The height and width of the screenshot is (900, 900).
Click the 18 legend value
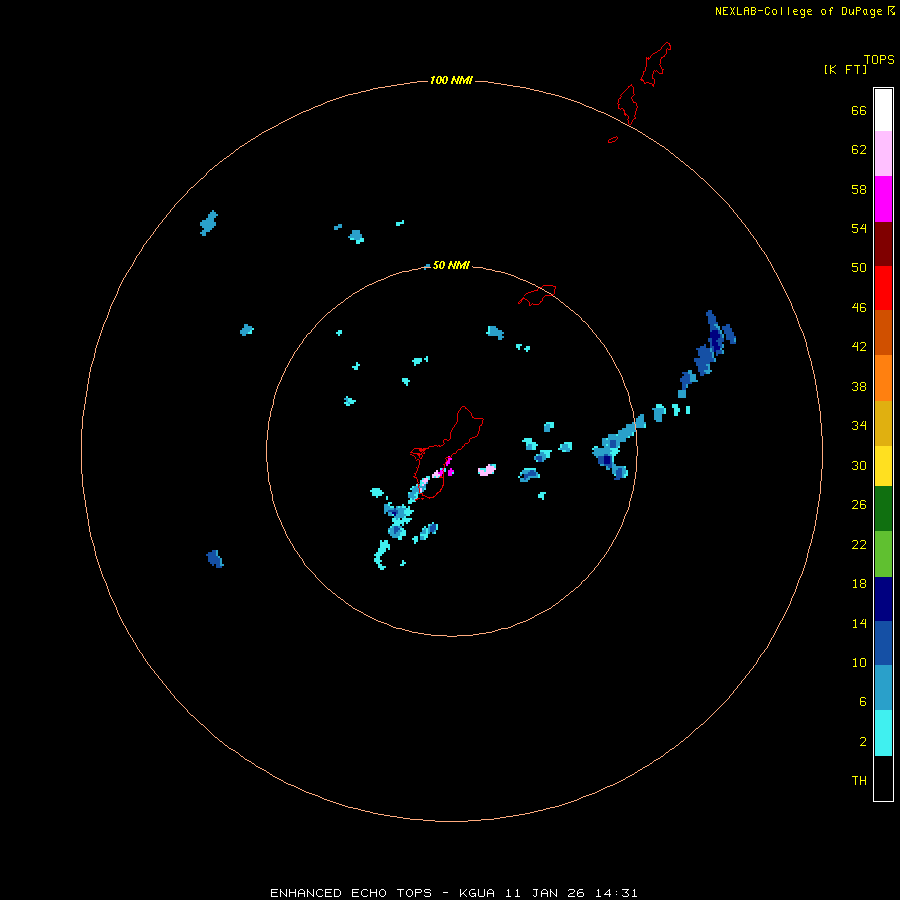coord(859,584)
